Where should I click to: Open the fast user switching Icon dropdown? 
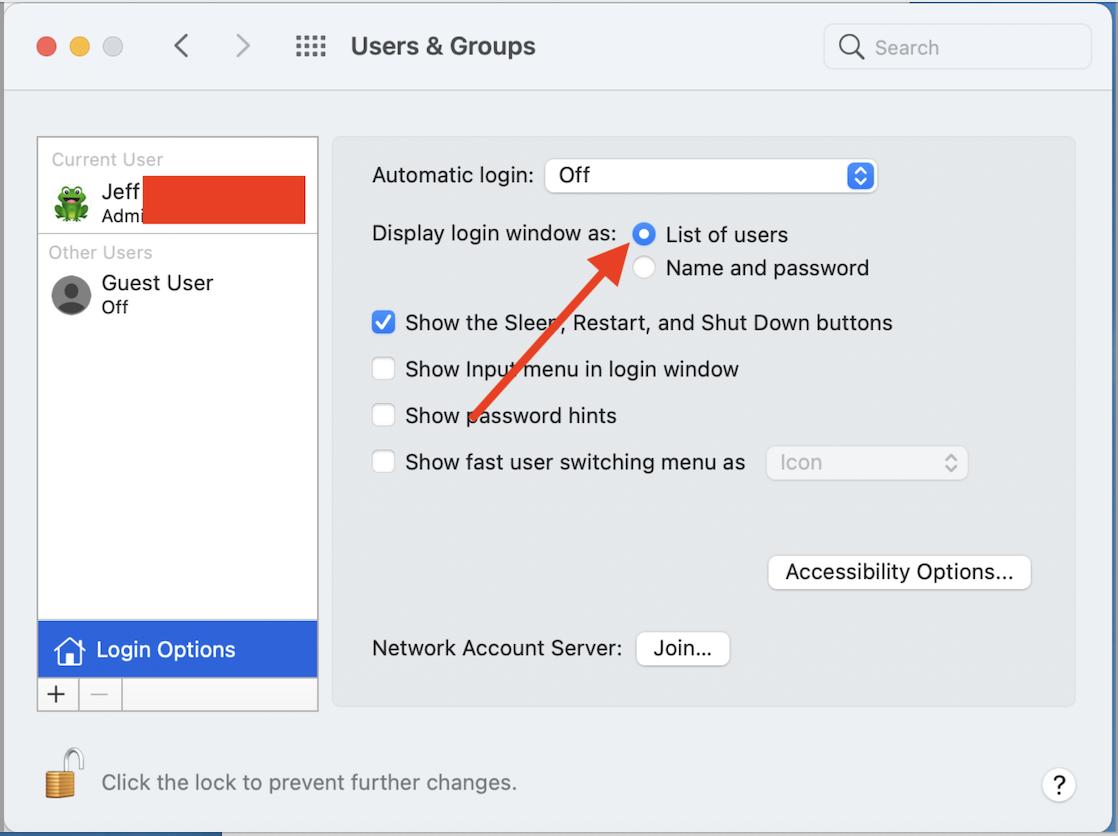(867, 463)
